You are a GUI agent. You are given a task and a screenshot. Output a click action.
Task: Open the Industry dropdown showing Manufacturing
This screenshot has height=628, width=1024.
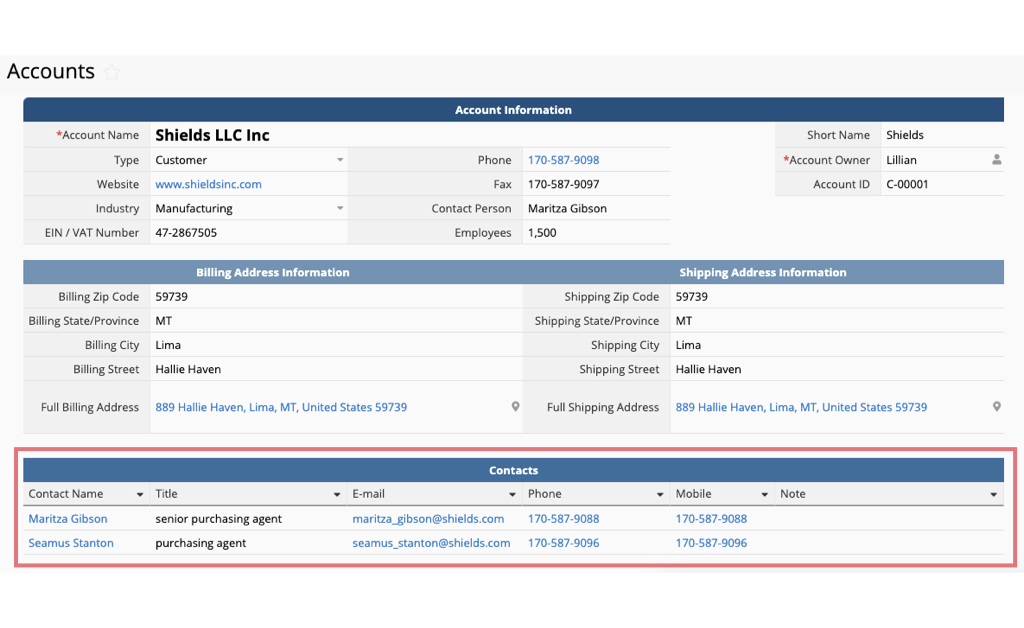click(x=340, y=208)
